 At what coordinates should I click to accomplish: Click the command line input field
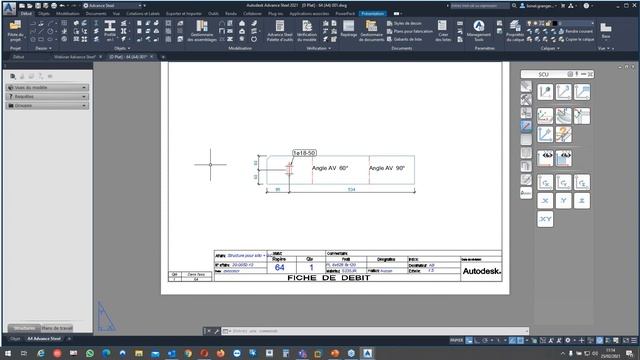tap(376, 331)
